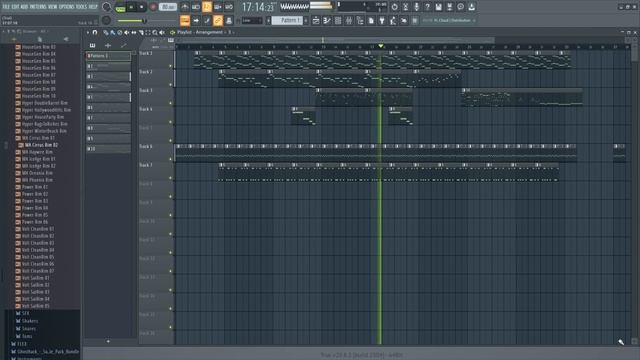The height and width of the screenshot is (360, 640).
Task: Open the TOOLS menu
Action: [81, 7]
